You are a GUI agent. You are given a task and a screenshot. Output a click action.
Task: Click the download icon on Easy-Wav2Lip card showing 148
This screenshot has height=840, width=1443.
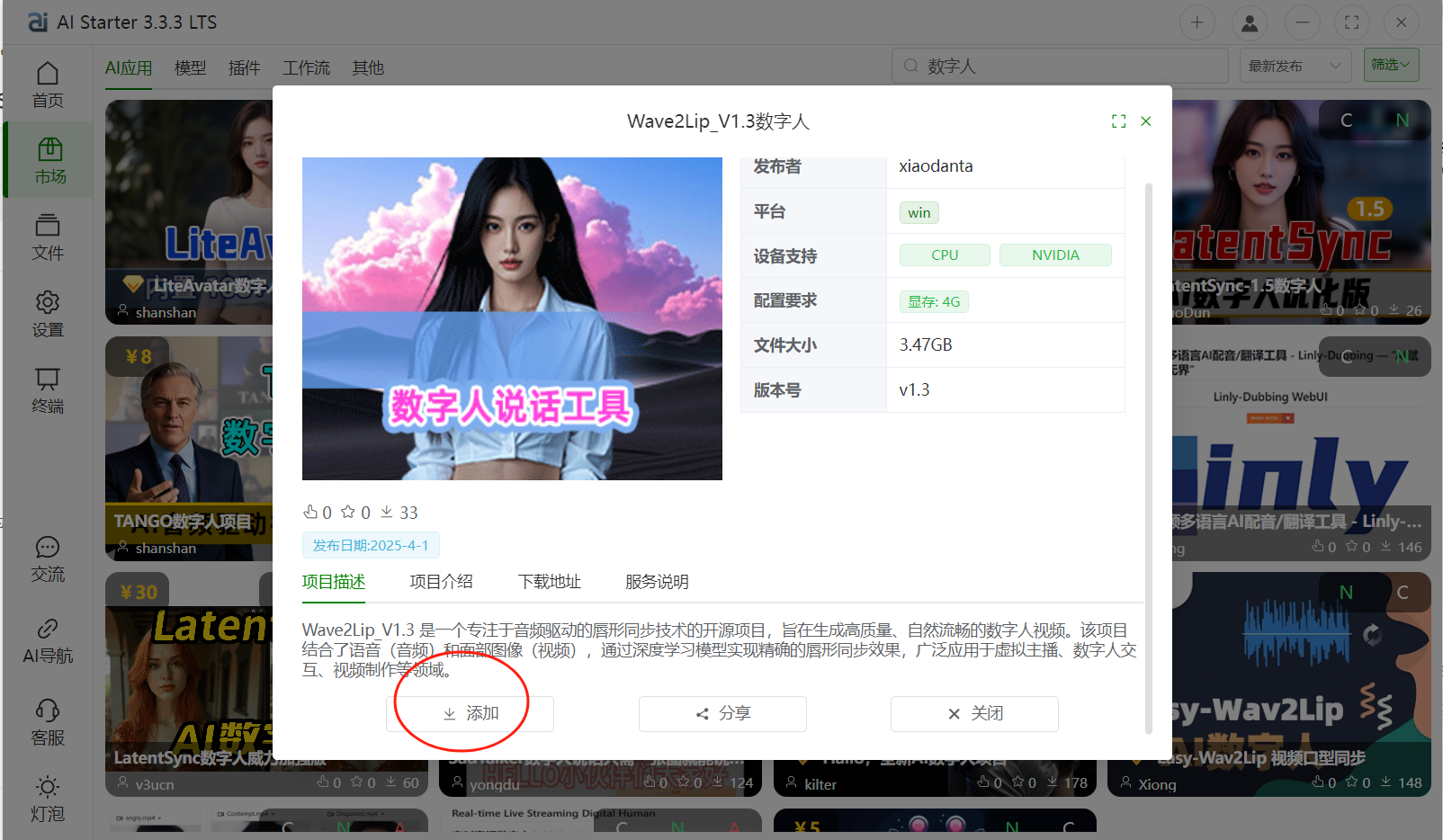coord(1386,782)
